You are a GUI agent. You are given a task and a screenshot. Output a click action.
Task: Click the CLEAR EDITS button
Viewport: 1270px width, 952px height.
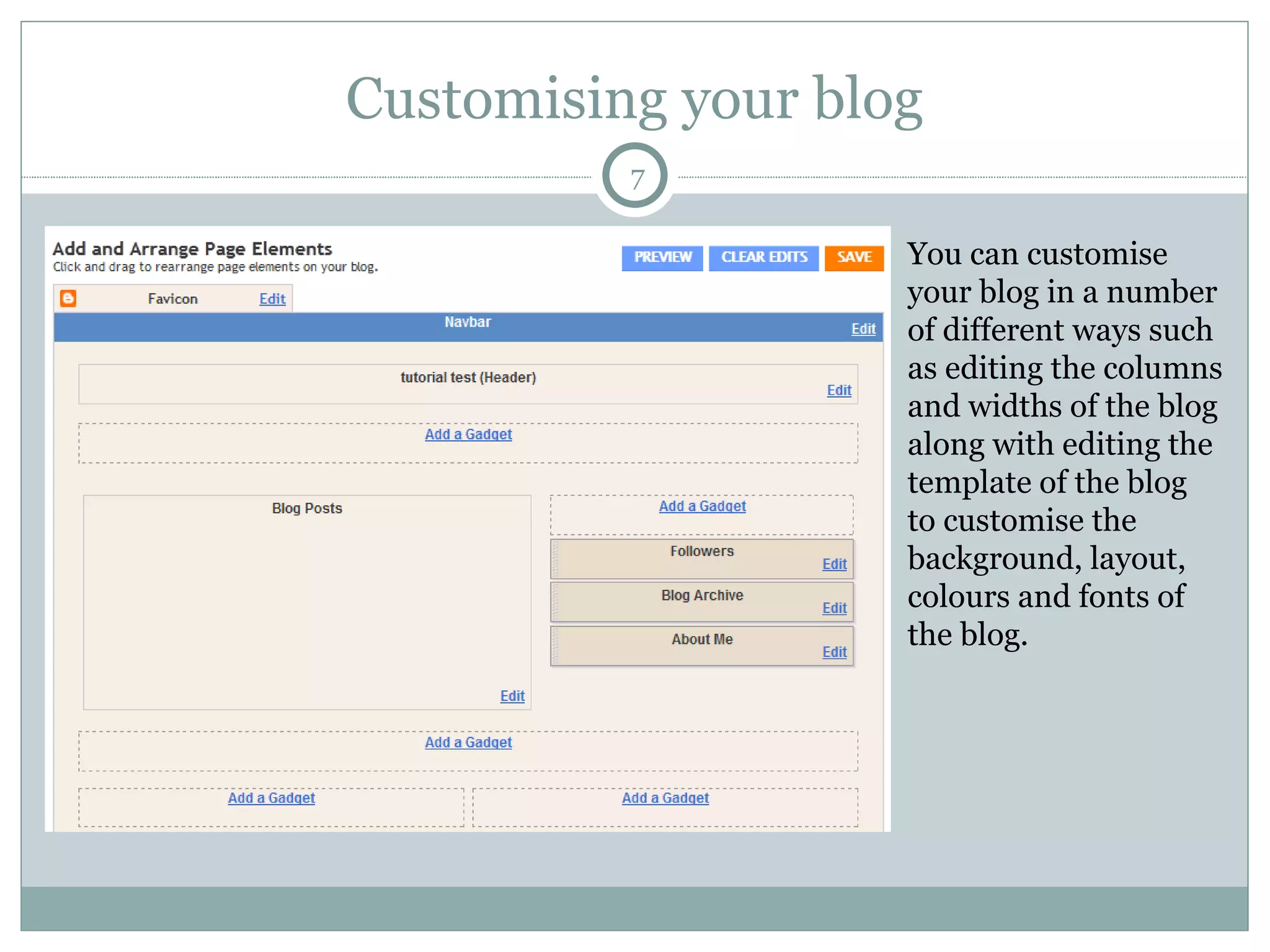(x=764, y=258)
